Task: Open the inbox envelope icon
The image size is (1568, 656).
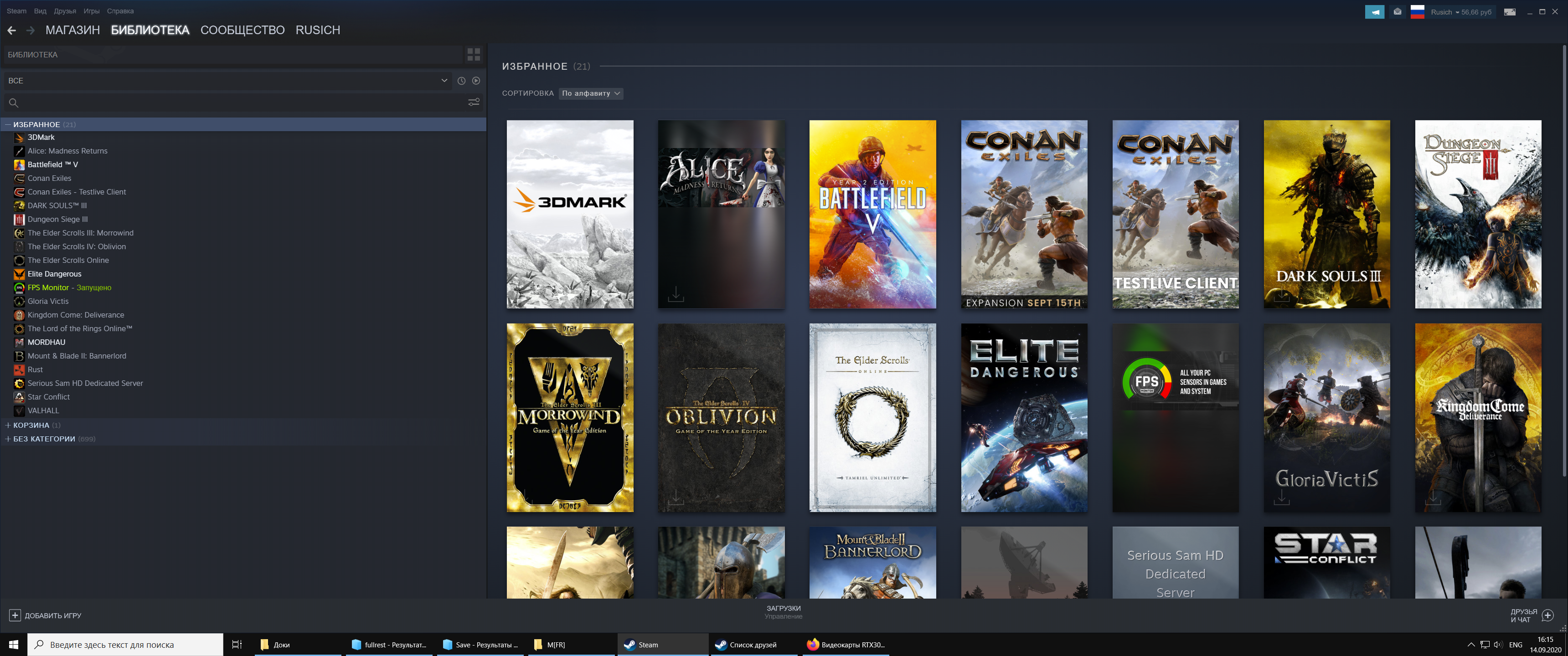Action: coord(1398,11)
